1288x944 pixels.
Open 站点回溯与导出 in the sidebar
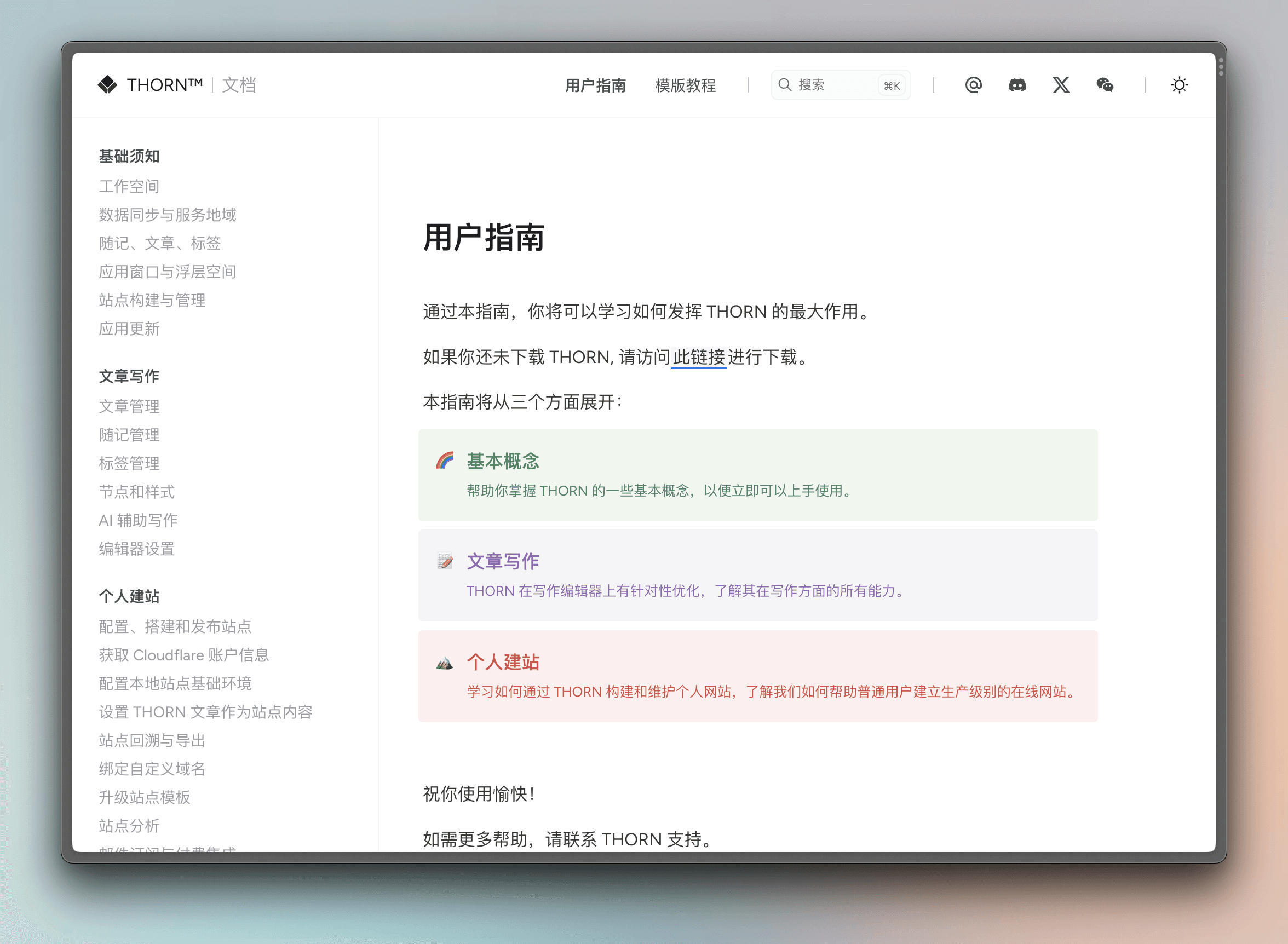point(152,741)
